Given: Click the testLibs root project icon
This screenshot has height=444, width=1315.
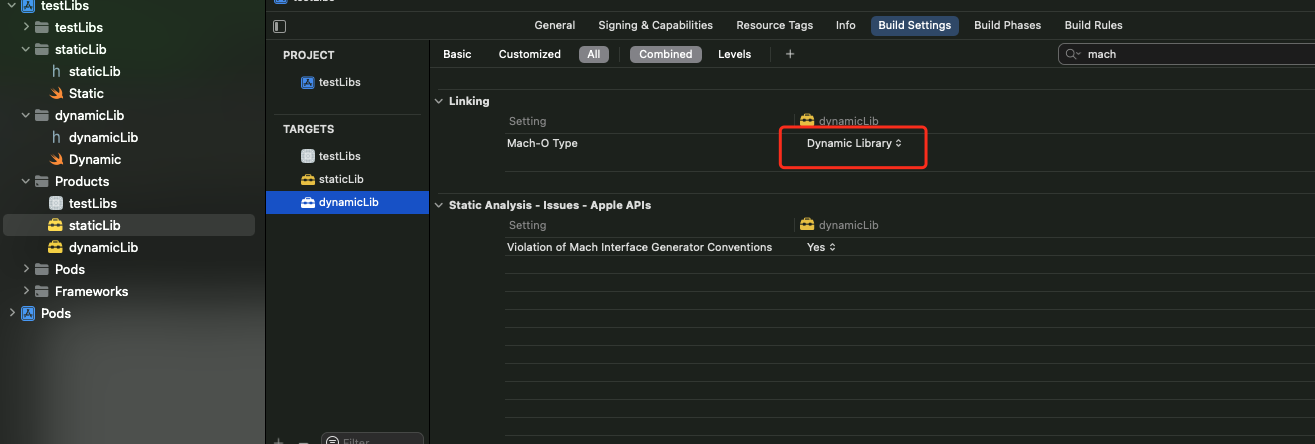Looking at the screenshot, I should 28,5.
